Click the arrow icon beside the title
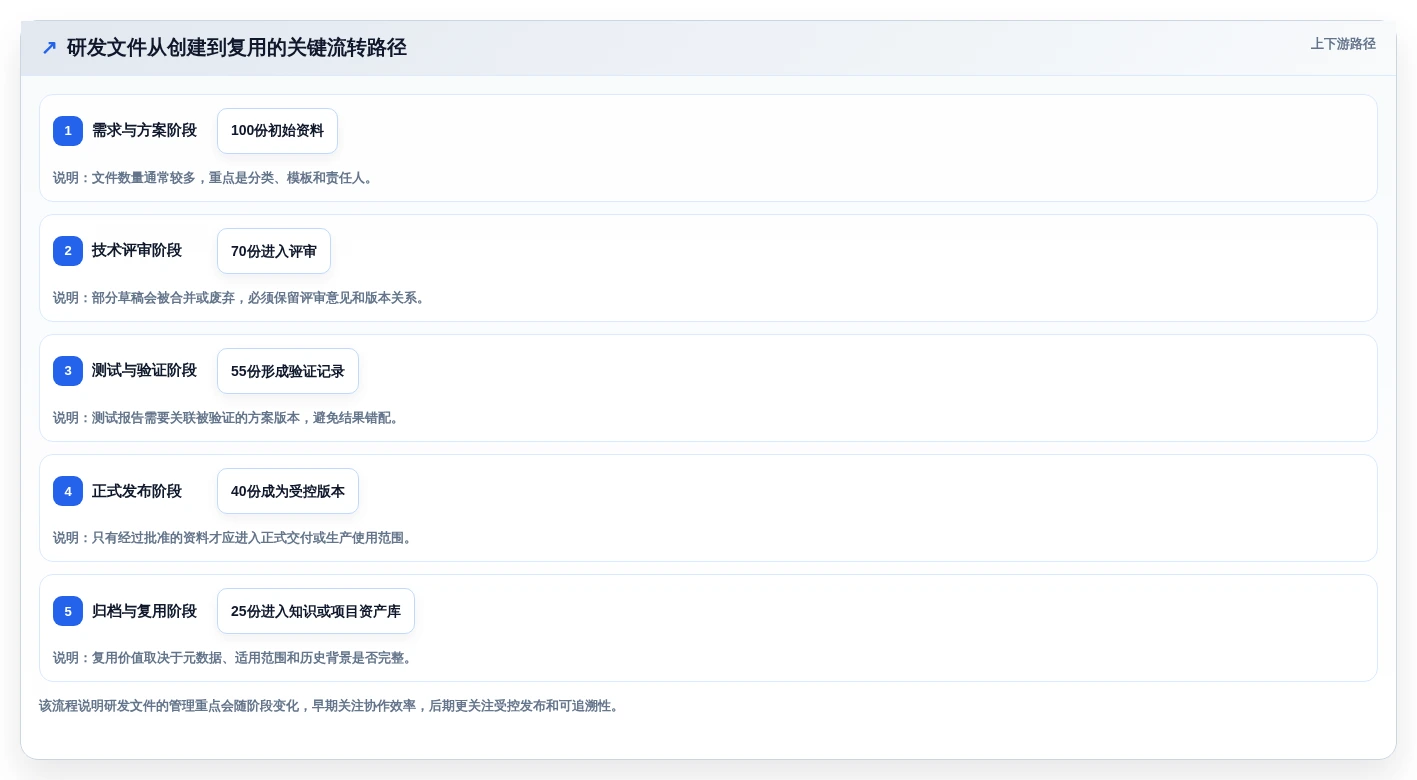This screenshot has height=780, width=1417. click(x=49, y=48)
